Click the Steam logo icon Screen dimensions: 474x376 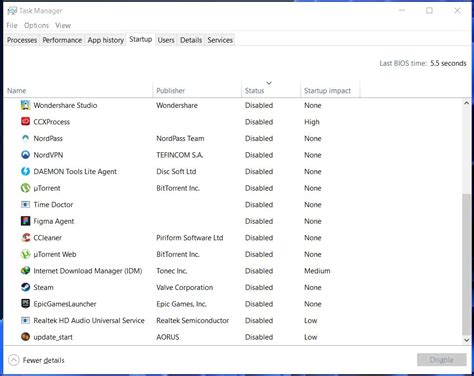25,287
